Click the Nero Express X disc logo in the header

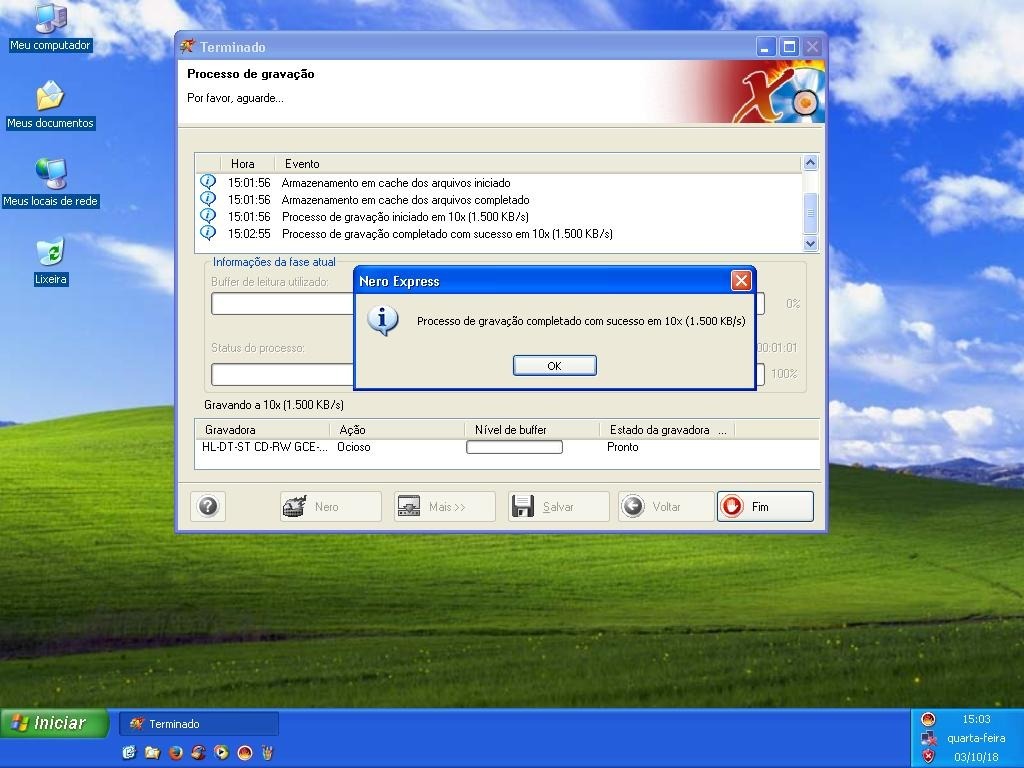click(x=778, y=91)
